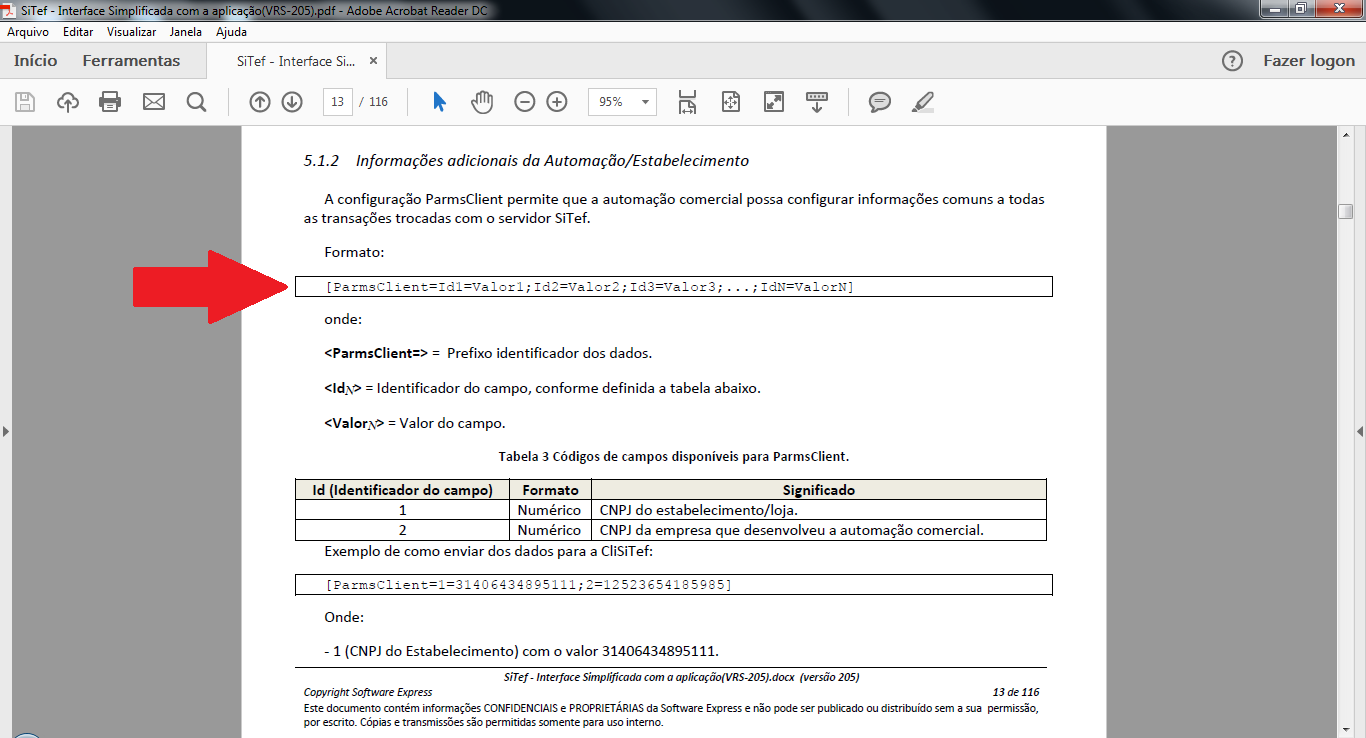Select the highlighter pen tool

coord(923,102)
